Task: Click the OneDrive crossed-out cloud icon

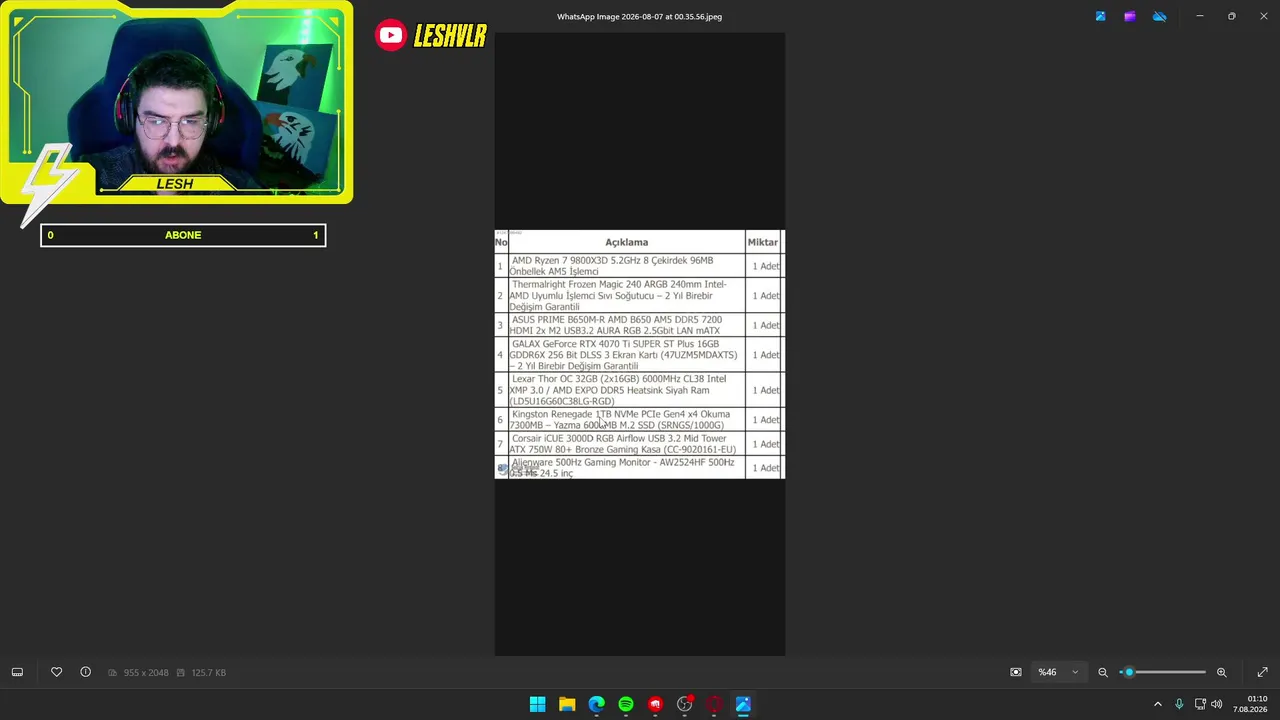Action: [1160, 16]
